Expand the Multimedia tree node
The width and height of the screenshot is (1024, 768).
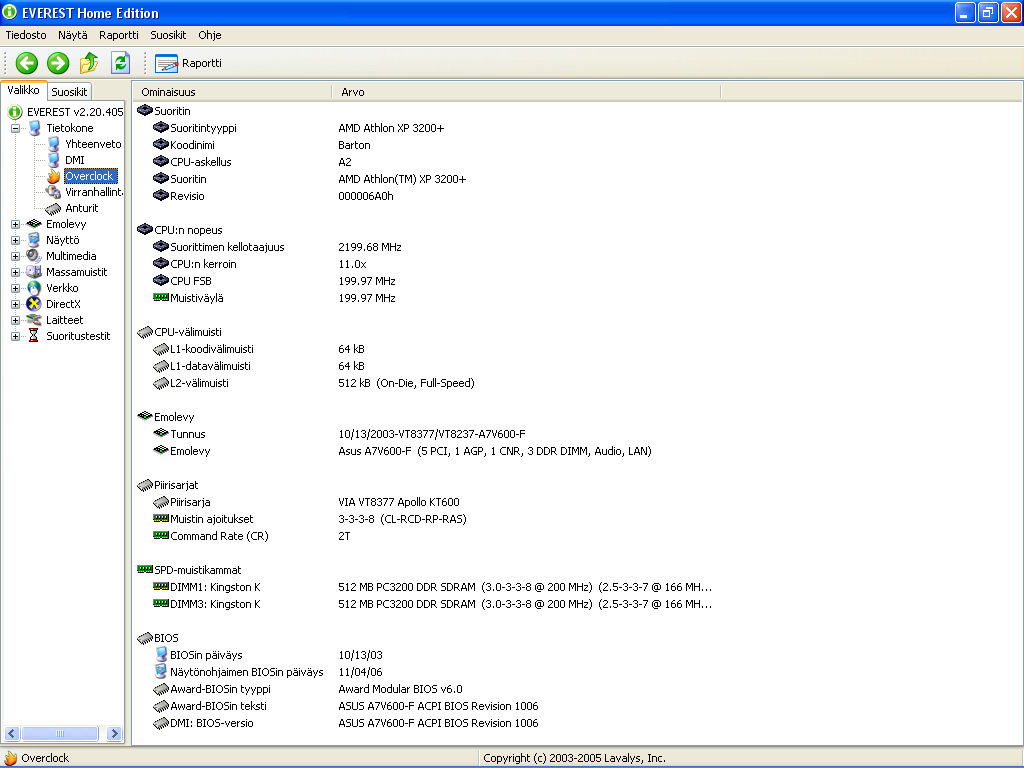coord(15,257)
